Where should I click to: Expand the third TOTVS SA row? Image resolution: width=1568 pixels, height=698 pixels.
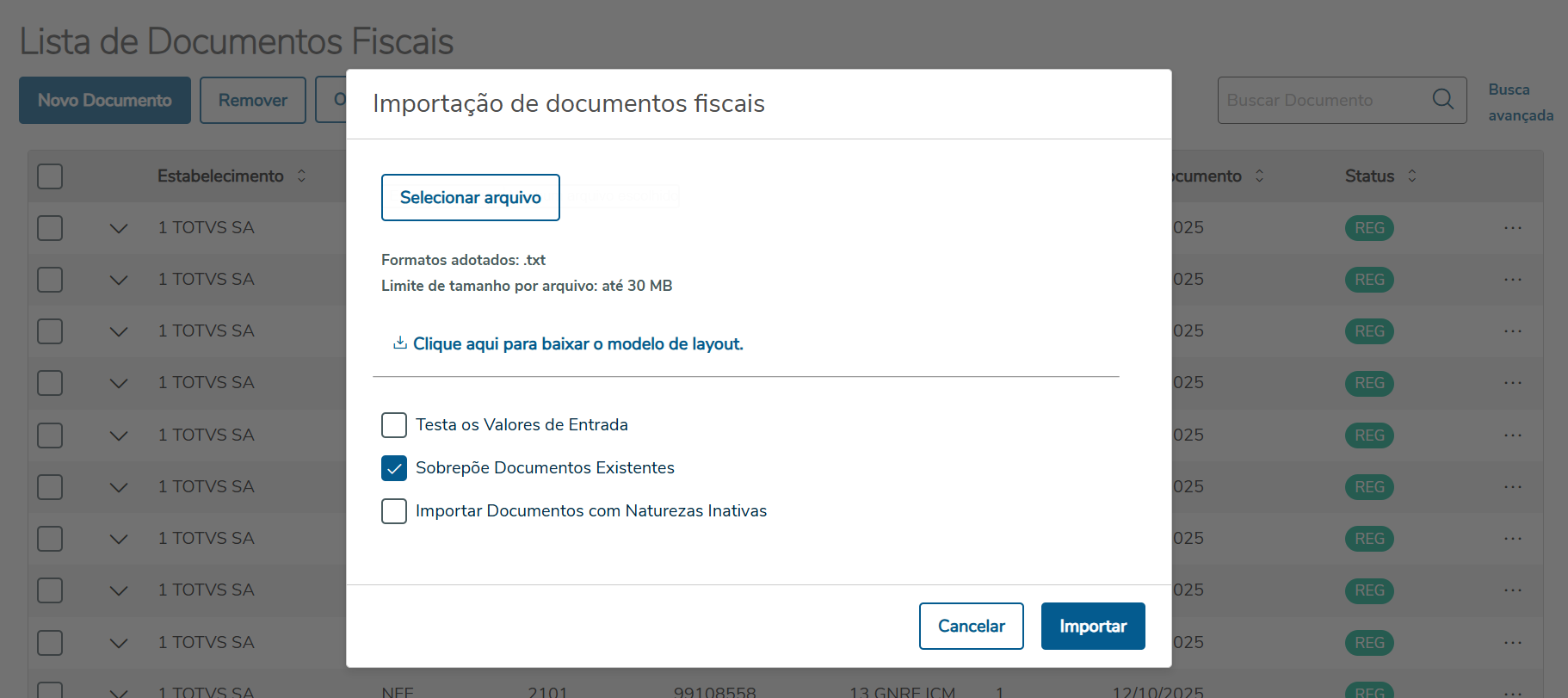[119, 331]
